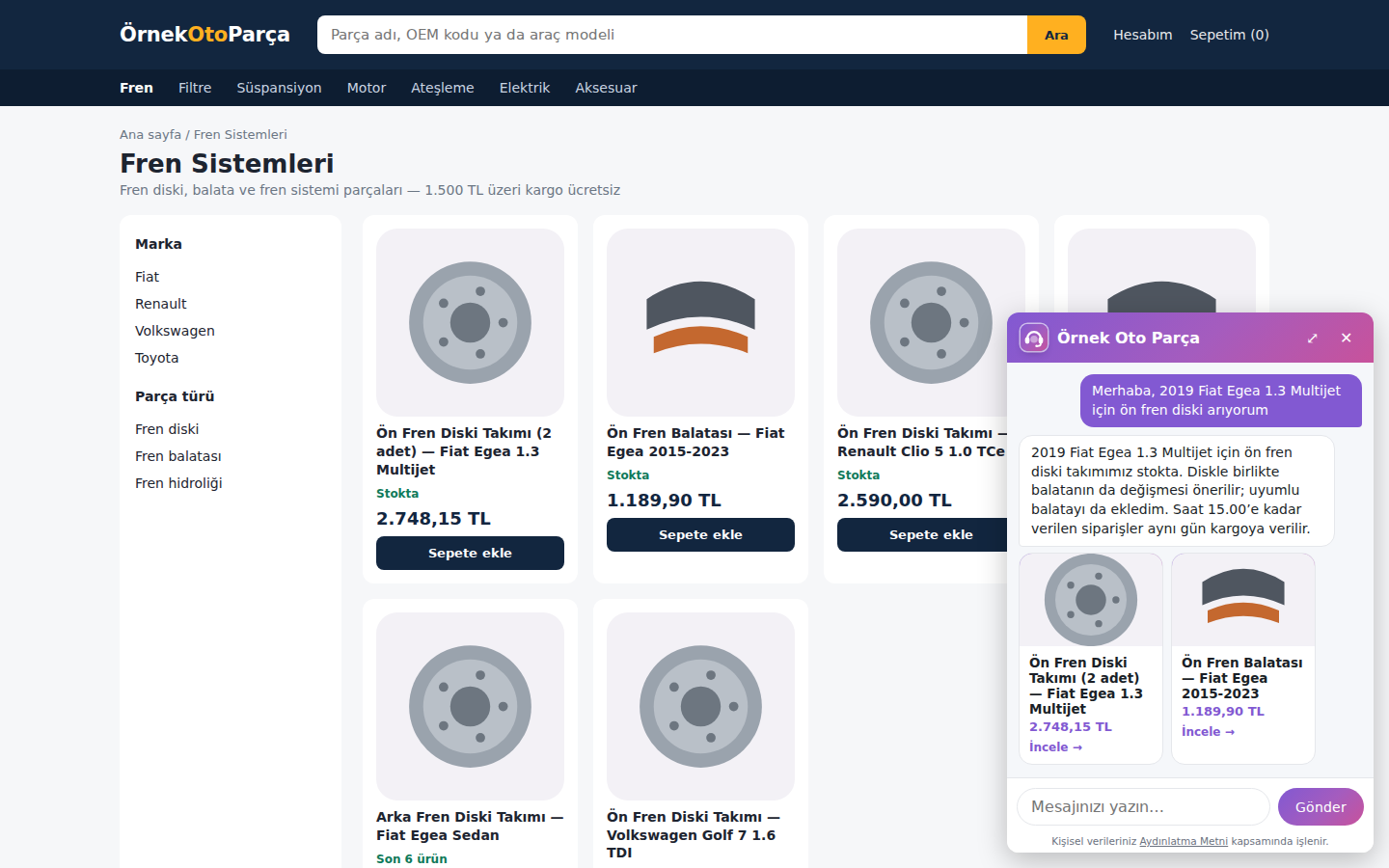Filter by Fren diski part type
Screen dimensions: 1389x868
pyautogui.click(x=167, y=429)
